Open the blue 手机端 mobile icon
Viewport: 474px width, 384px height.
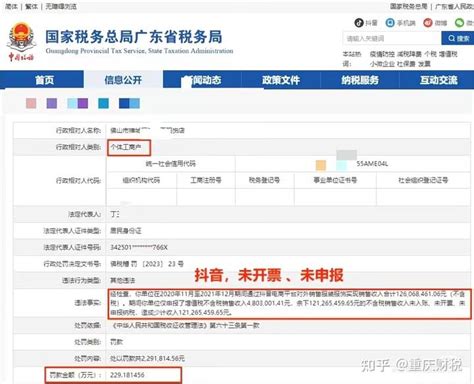pyautogui.click(x=390, y=23)
